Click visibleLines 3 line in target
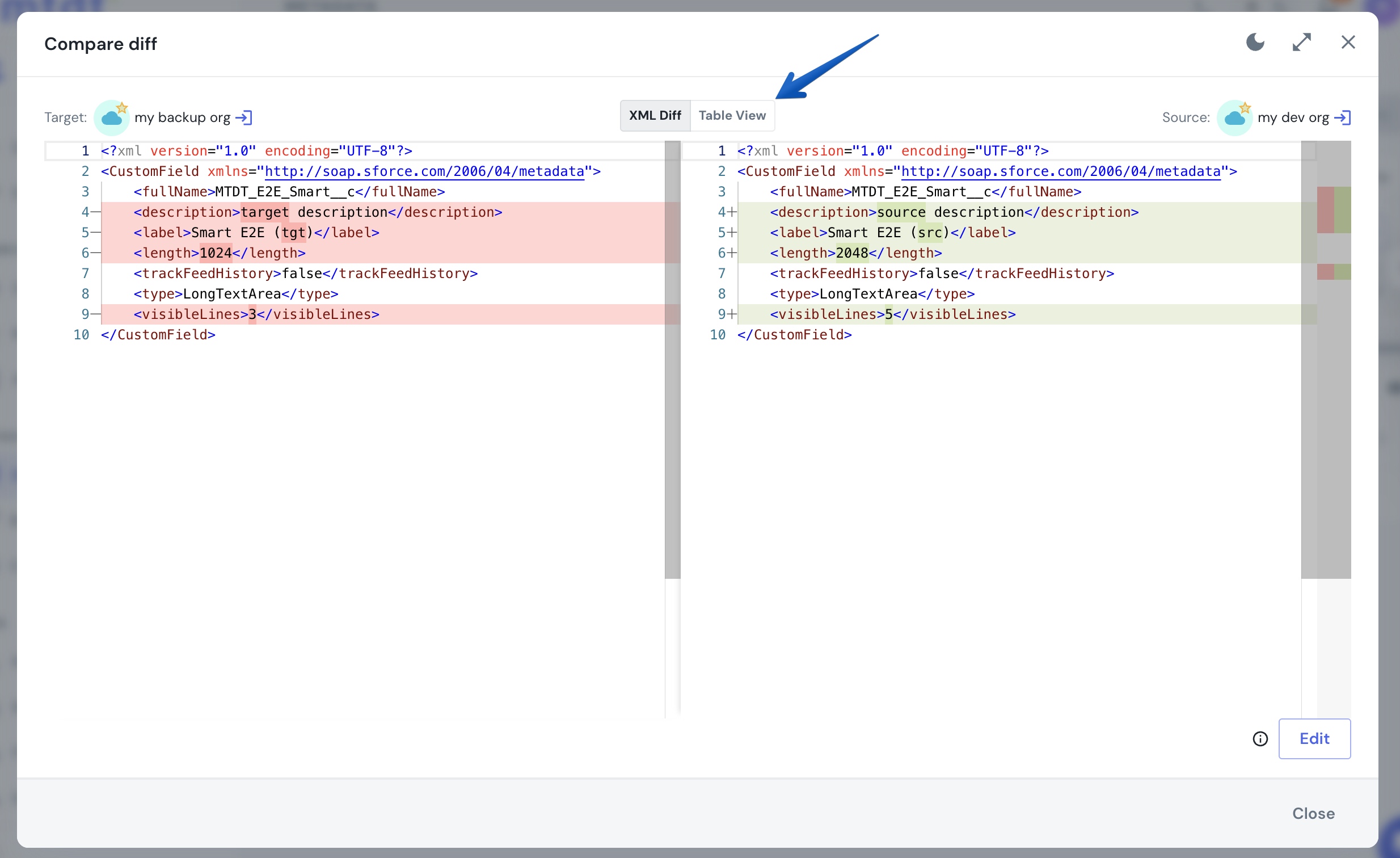Screen dimensions: 1400x858 tap(390, 315)
